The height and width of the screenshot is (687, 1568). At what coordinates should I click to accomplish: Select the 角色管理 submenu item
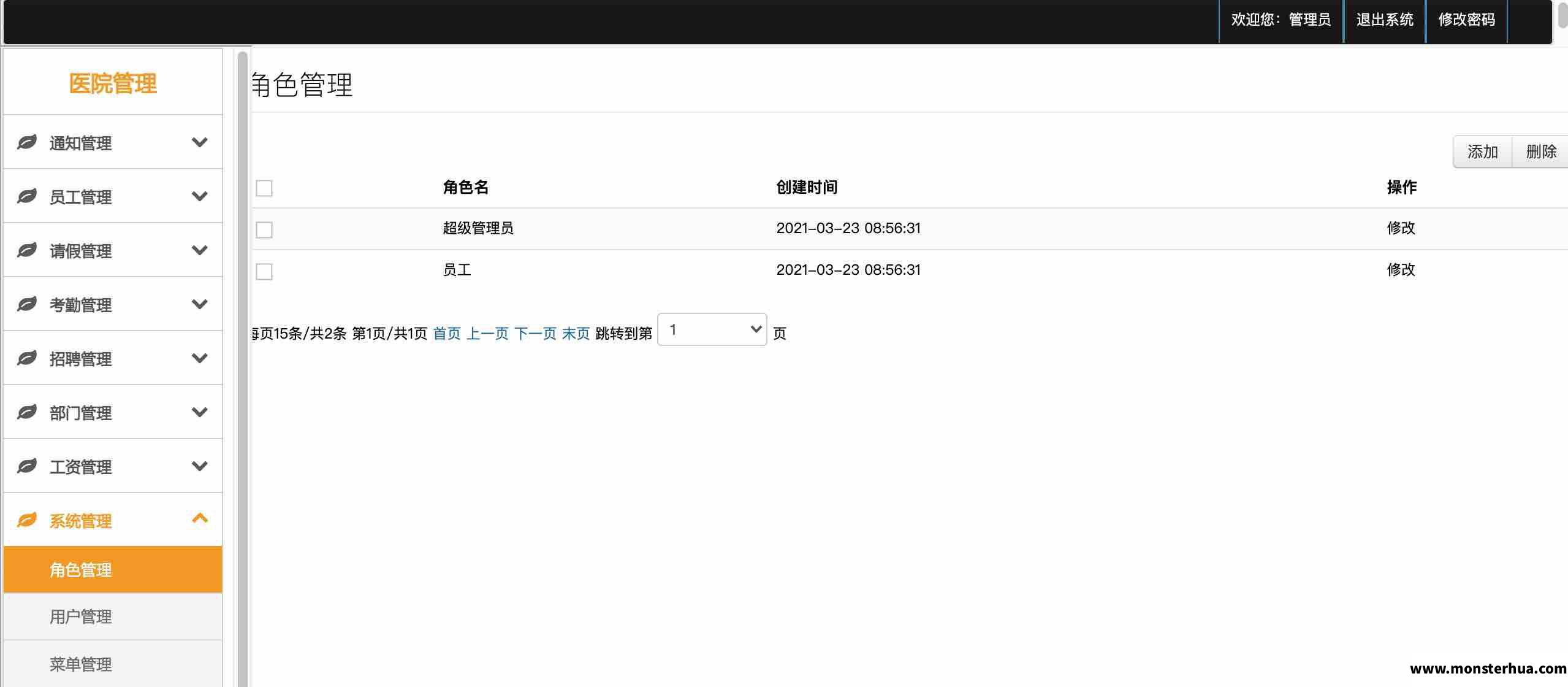pyautogui.click(x=113, y=570)
